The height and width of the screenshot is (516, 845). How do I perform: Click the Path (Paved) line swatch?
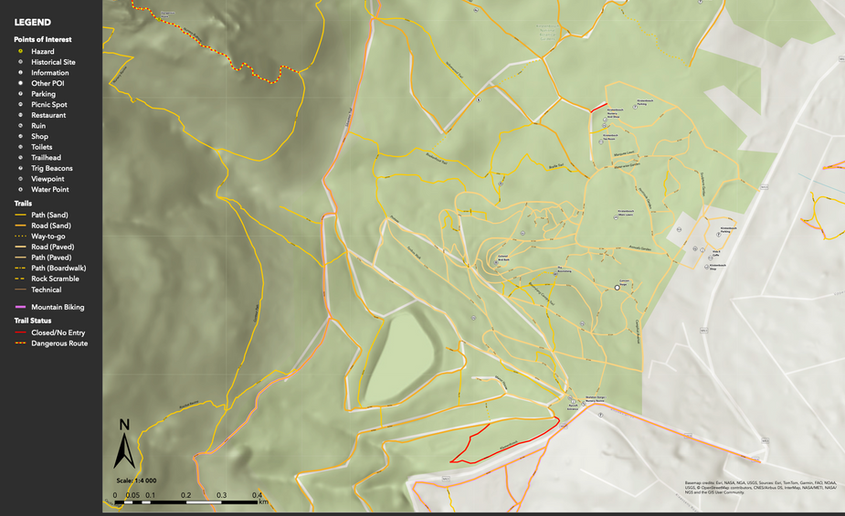point(20,257)
